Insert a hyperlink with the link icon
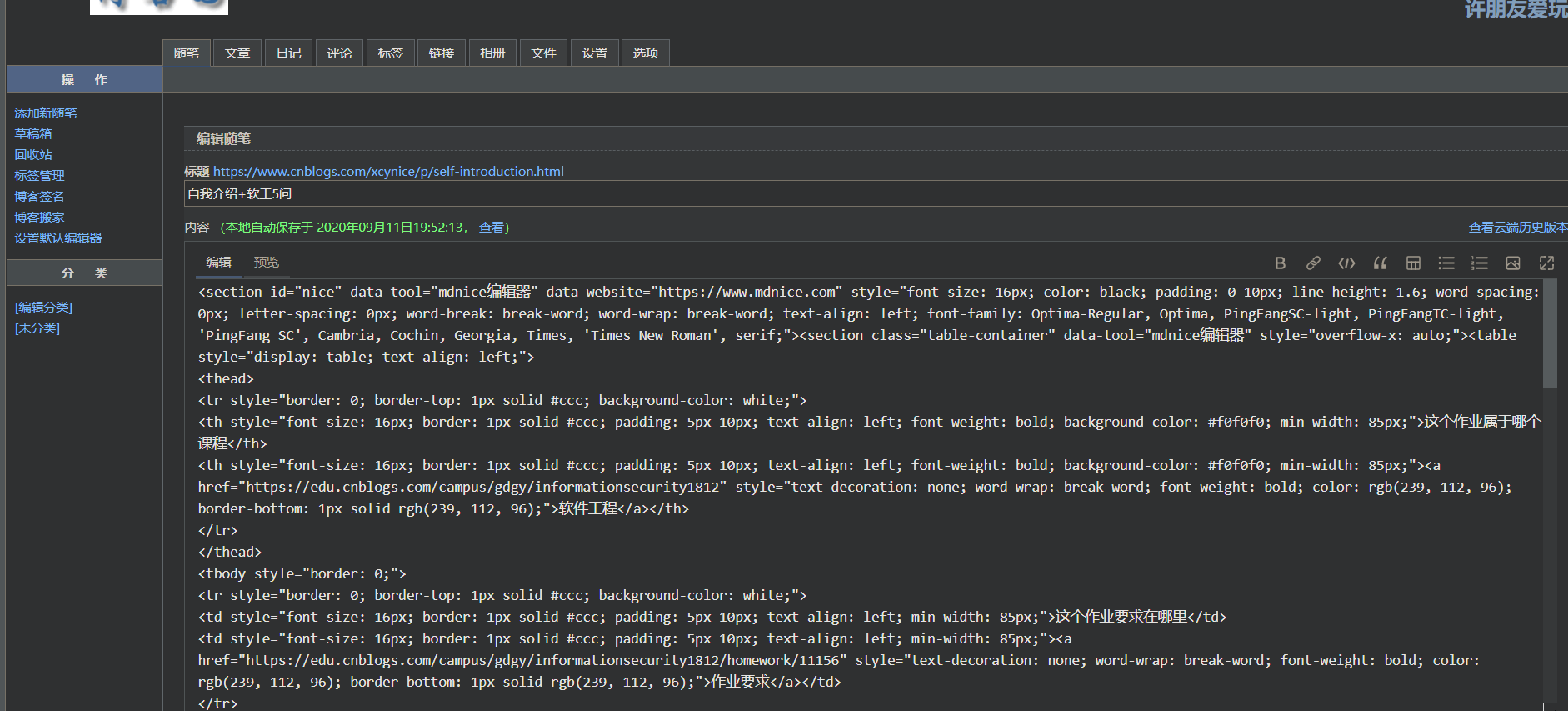1568x711 pixels. [1313, 263]
